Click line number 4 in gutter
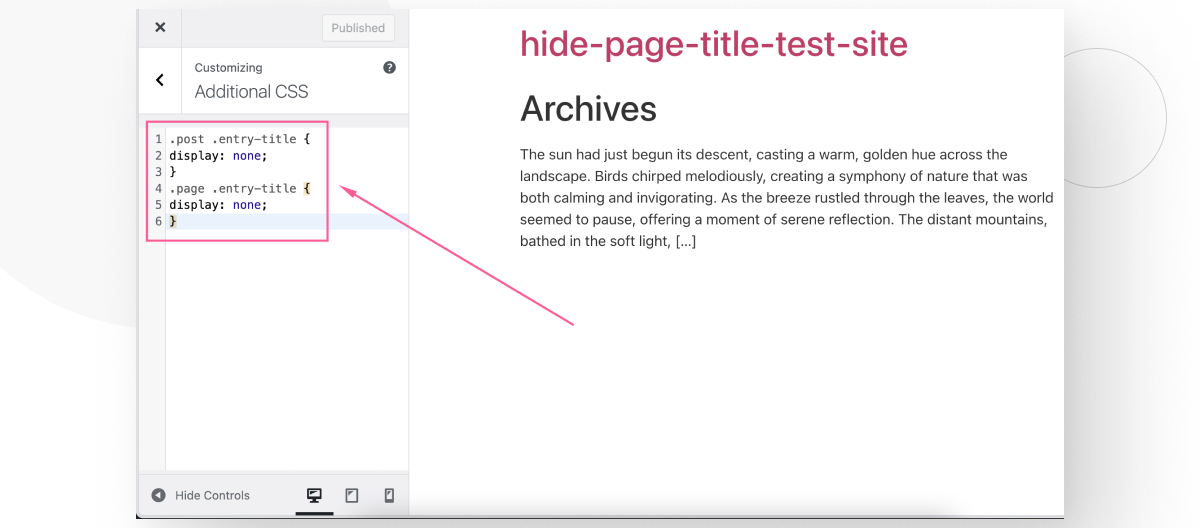 [x=158, y=188]
